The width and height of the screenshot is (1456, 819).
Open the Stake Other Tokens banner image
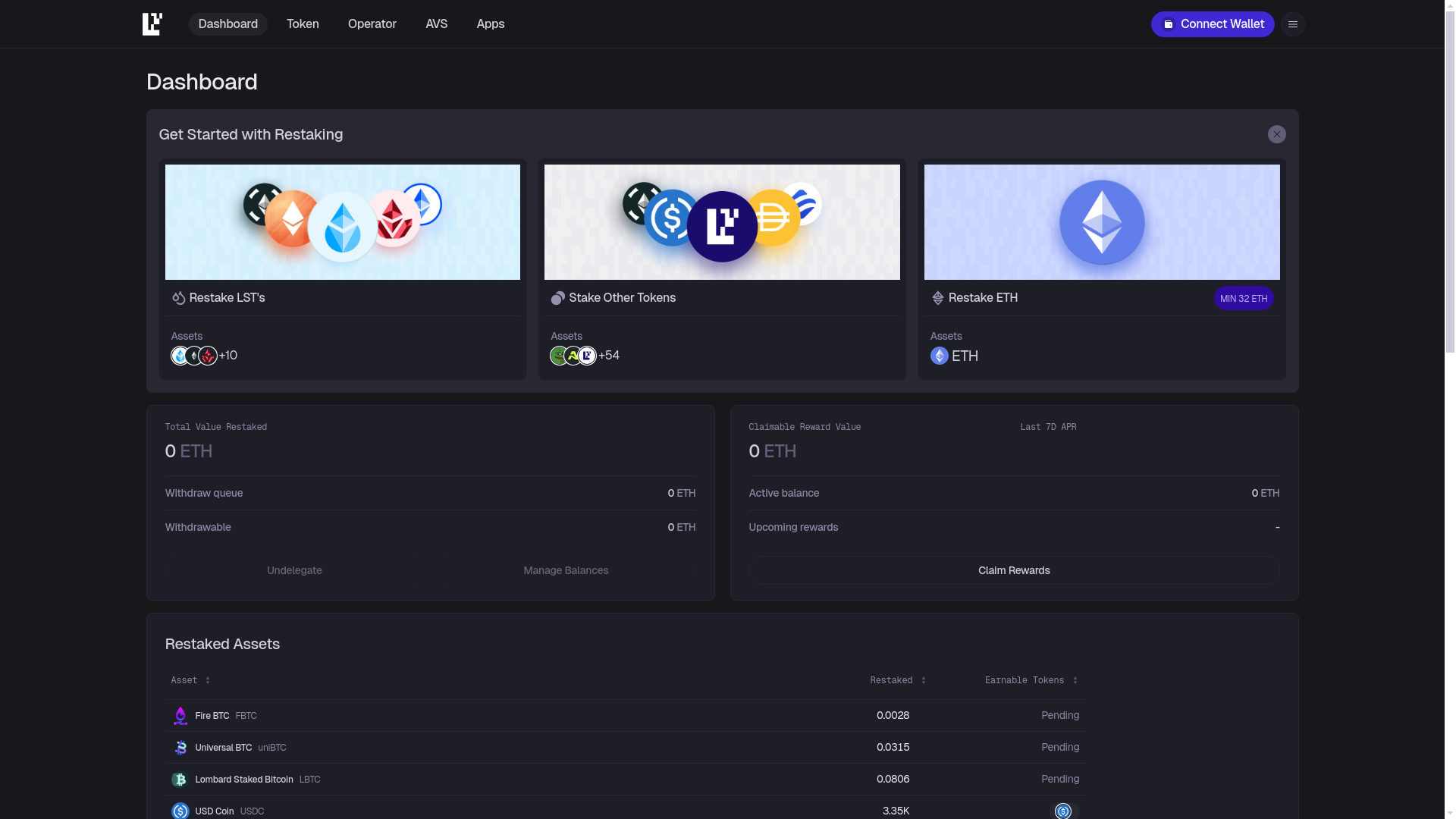click(x=722, y=222)
